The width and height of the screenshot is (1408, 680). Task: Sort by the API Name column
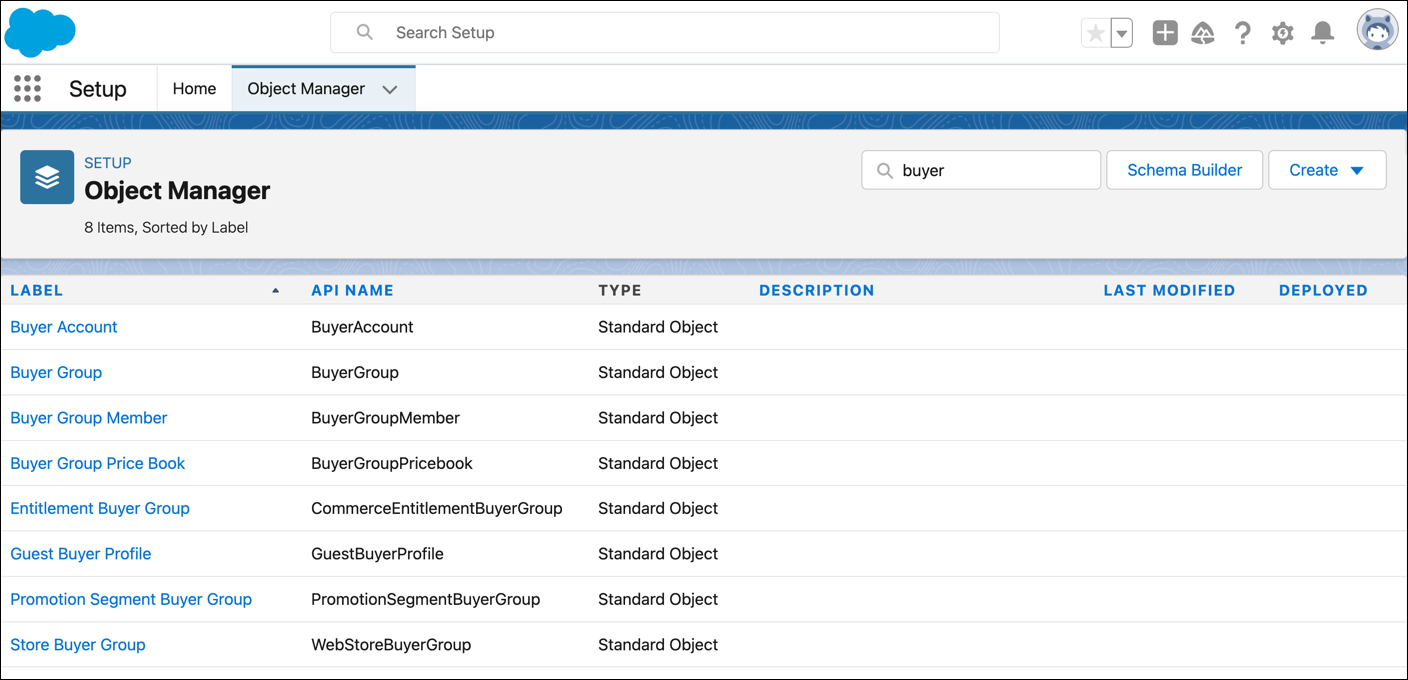352,290
